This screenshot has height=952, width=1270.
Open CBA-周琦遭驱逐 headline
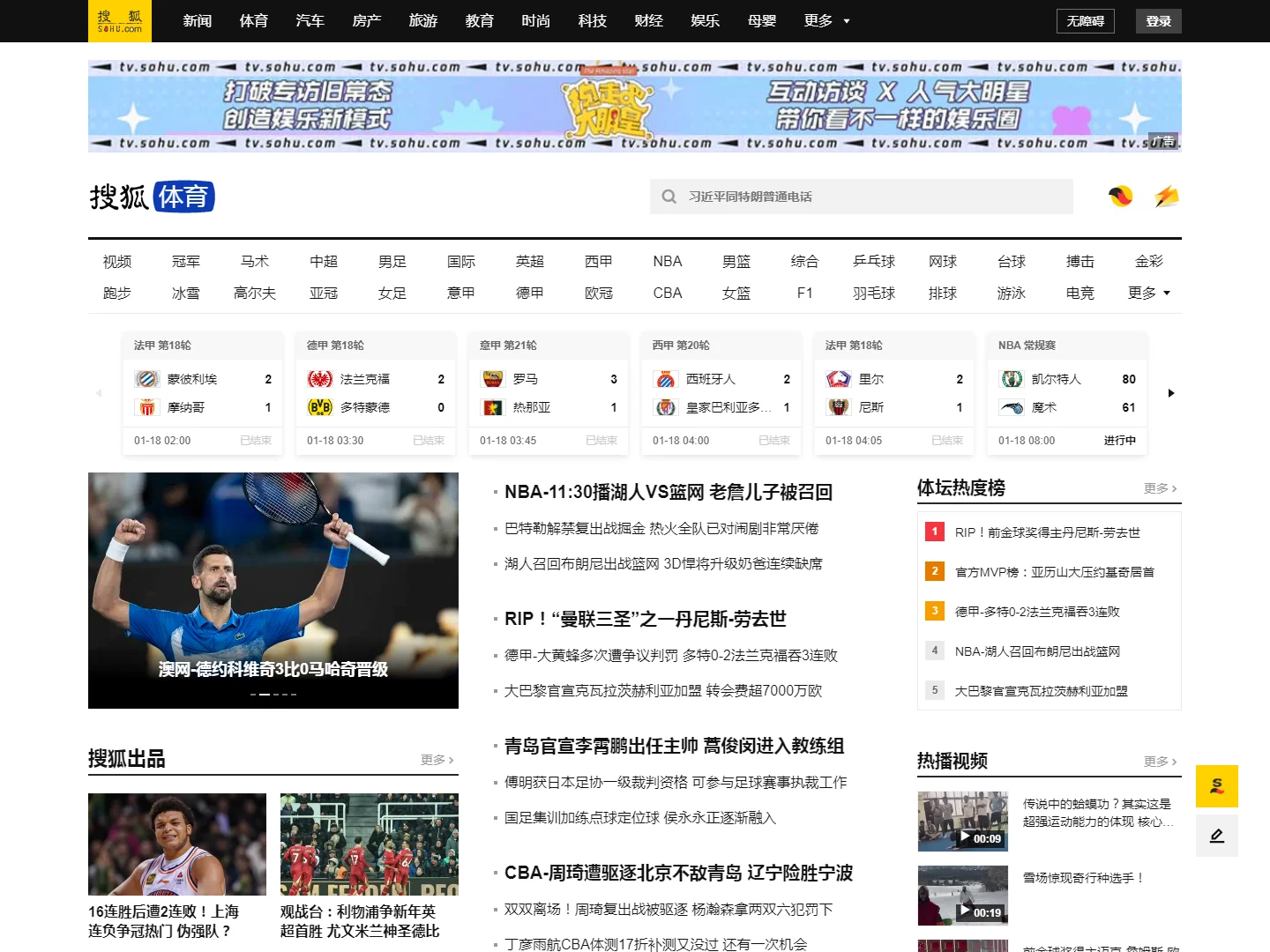coord(679,873)
